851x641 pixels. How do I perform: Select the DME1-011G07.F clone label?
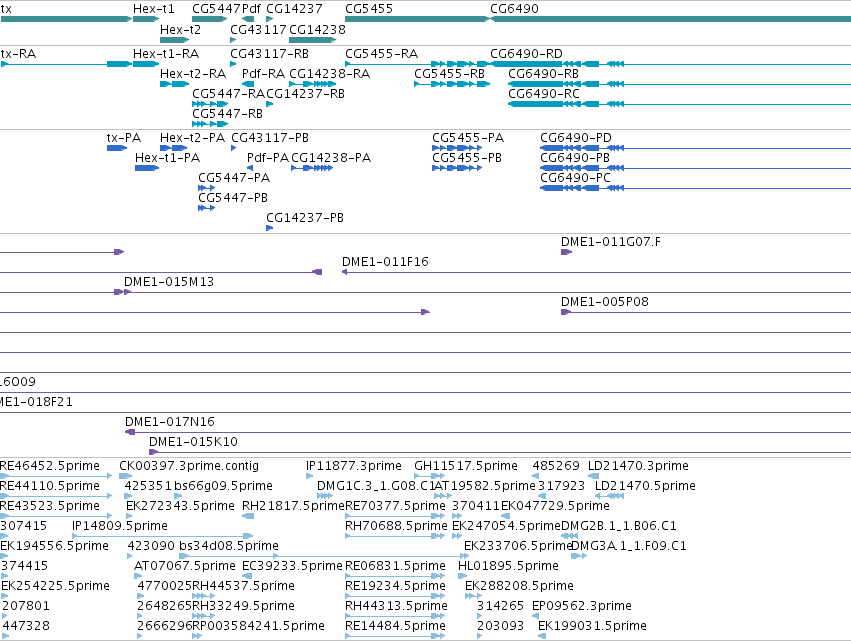[611, 242]
